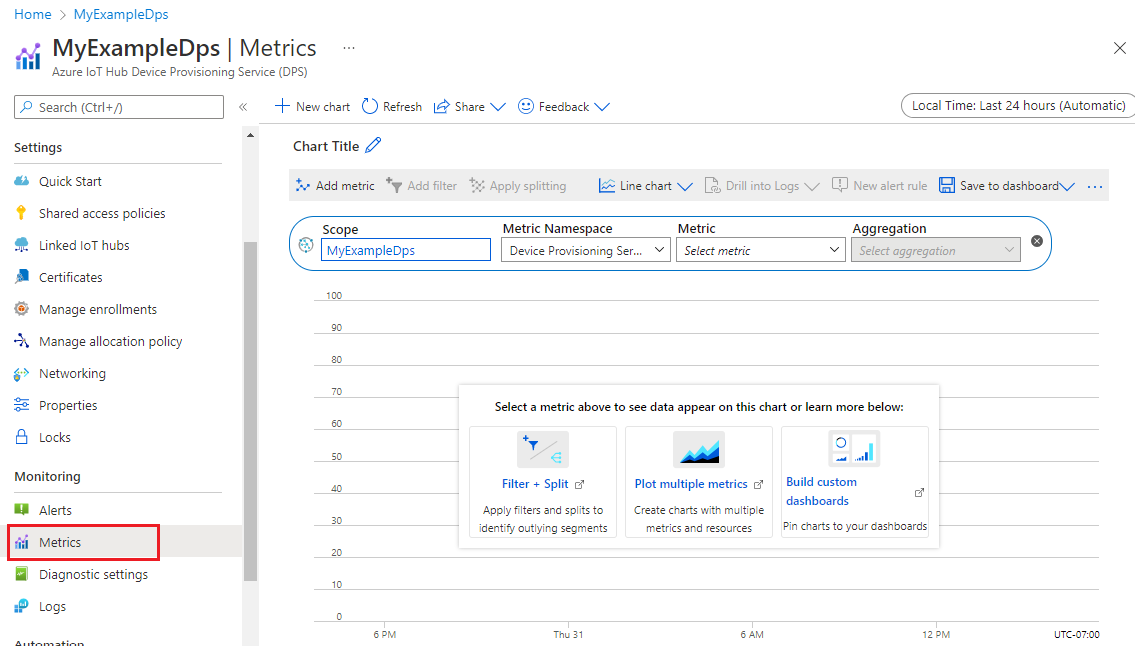
Task: Navigate to Home via the breadcrumb
Action: pos(32,14)
